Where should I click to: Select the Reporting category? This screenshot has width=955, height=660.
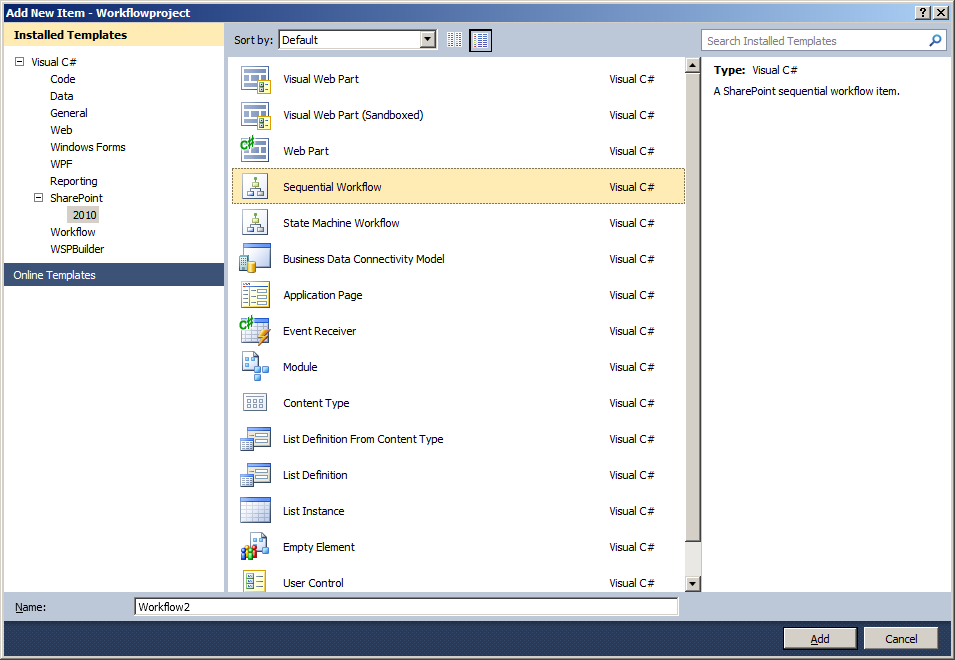click(74, 181)
